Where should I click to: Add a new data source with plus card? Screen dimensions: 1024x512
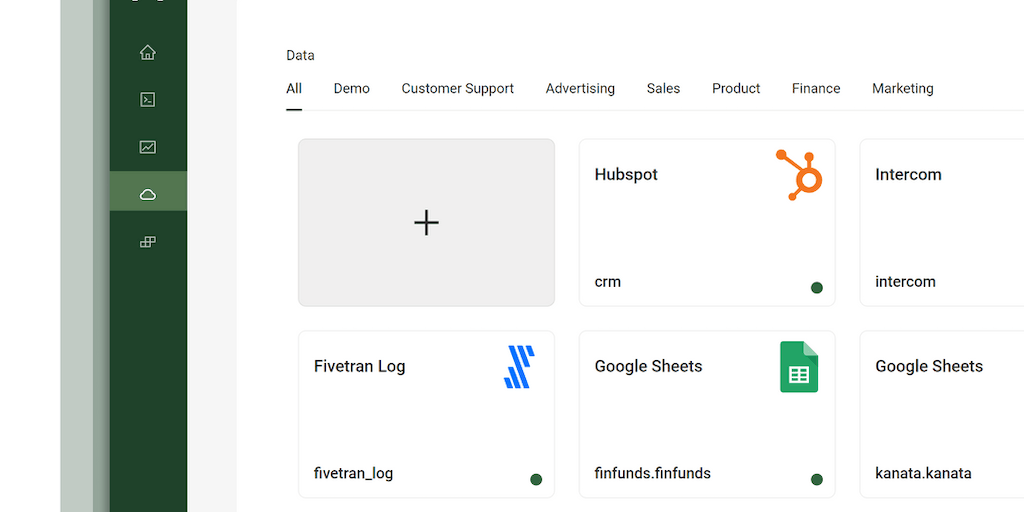[426, 222]
